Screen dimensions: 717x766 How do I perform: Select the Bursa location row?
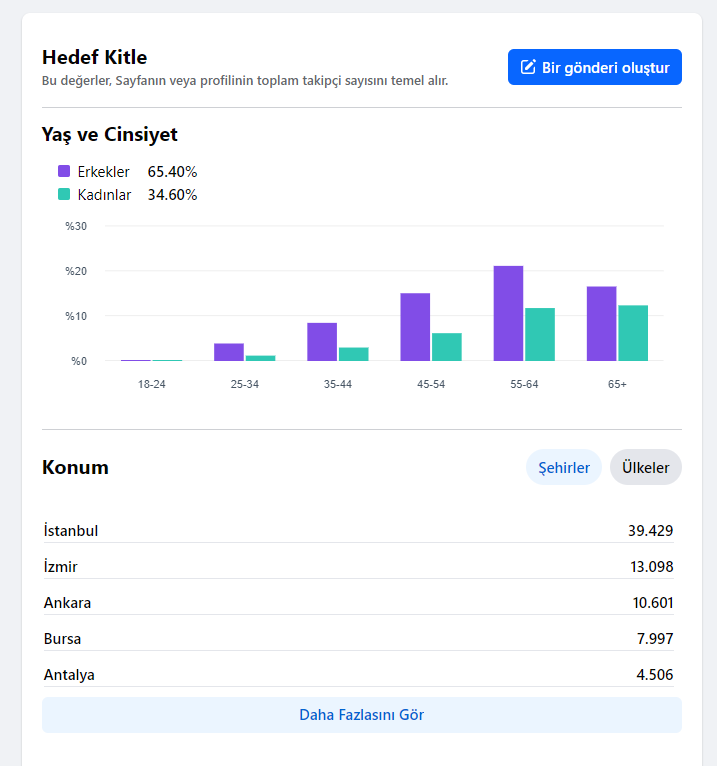point(358,638)
